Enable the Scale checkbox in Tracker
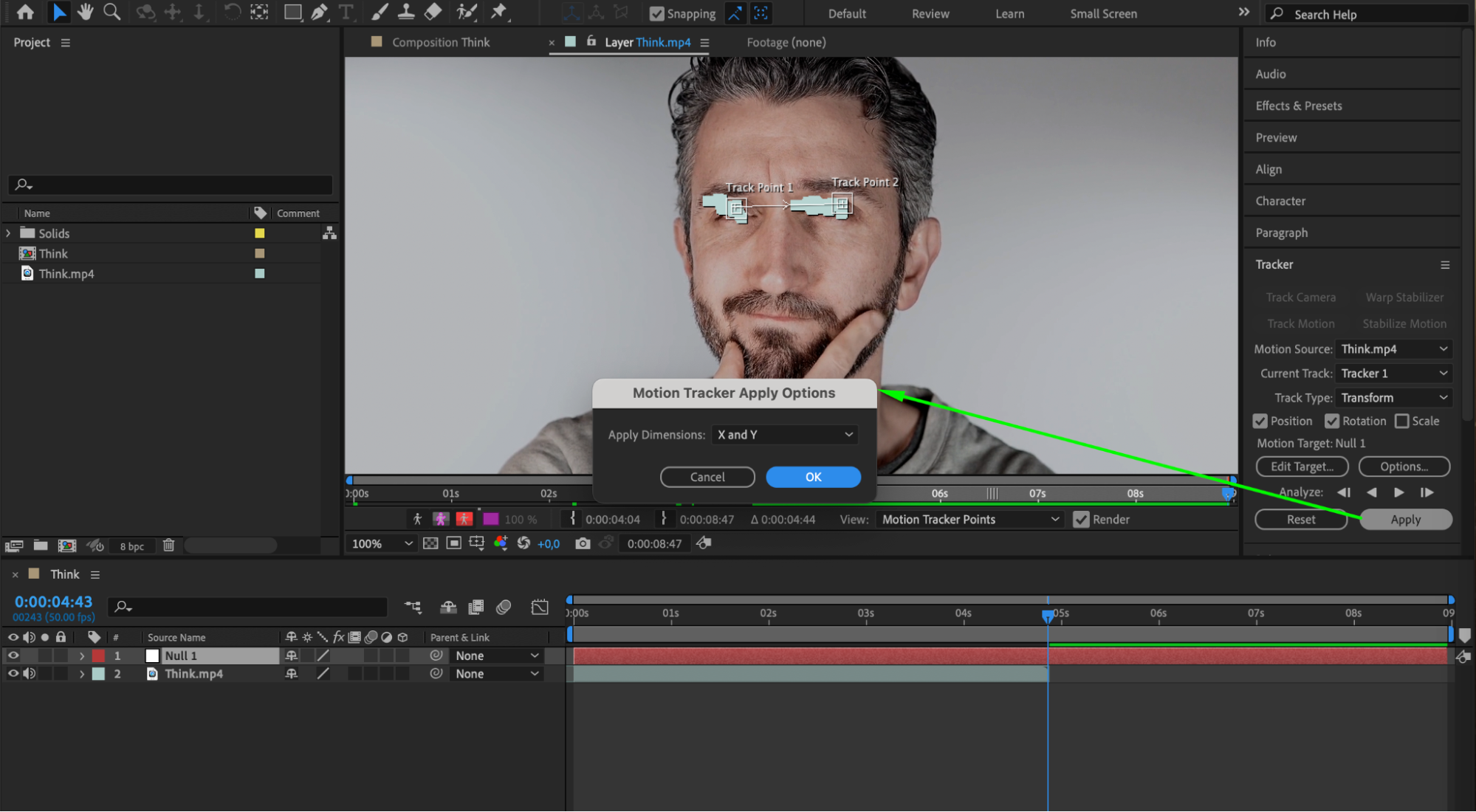 click(1401, 421)
